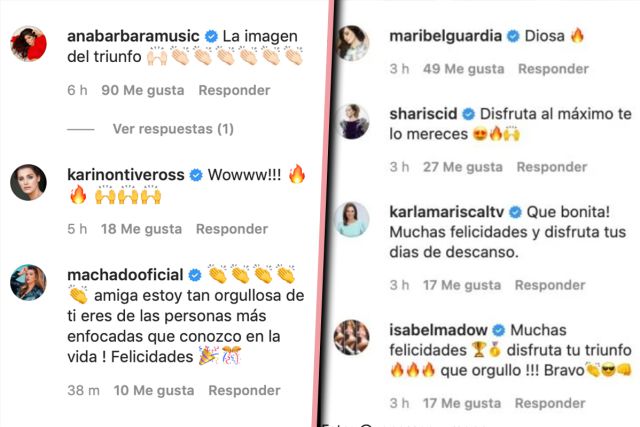Reply to anabarbaramusic comment
The width and height of the screenshot is (640, 427).
click(x=234, y=90)
